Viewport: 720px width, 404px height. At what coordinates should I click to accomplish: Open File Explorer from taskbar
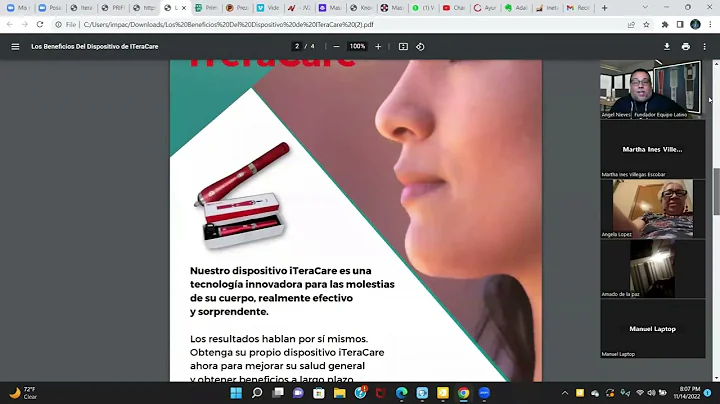click(339, 393)
